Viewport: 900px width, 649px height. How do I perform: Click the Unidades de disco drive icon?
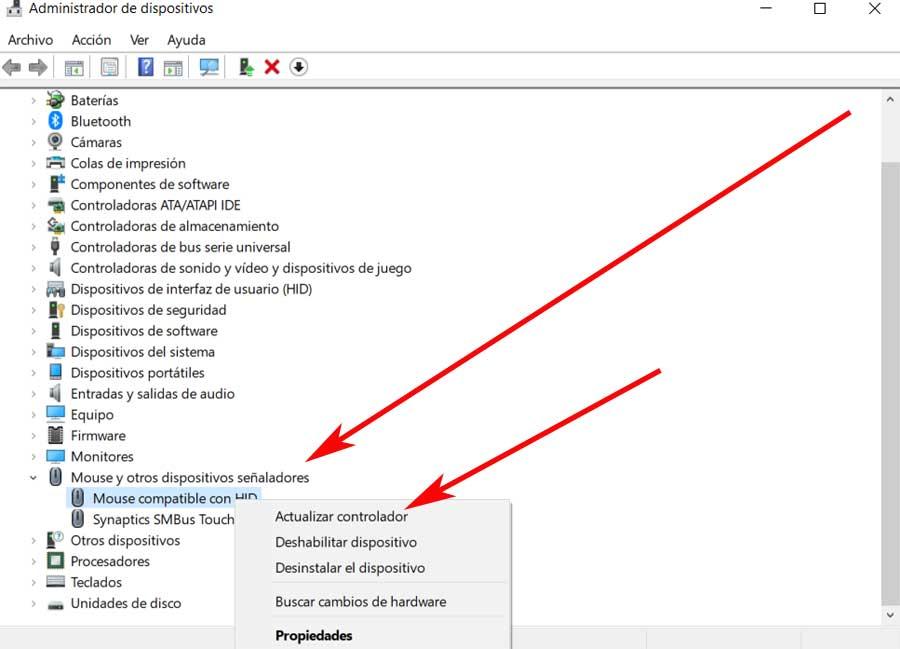(x=56, y=604)
